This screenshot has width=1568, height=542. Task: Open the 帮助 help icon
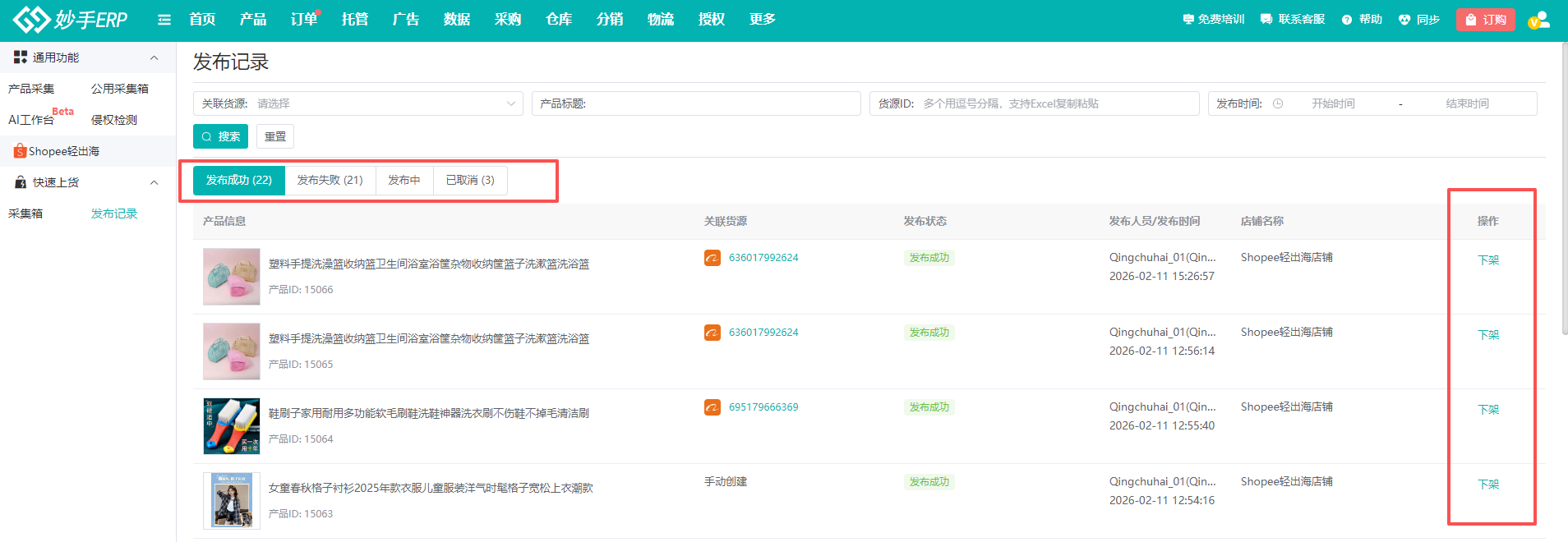pyautogui.click(x=1347, y=20)
